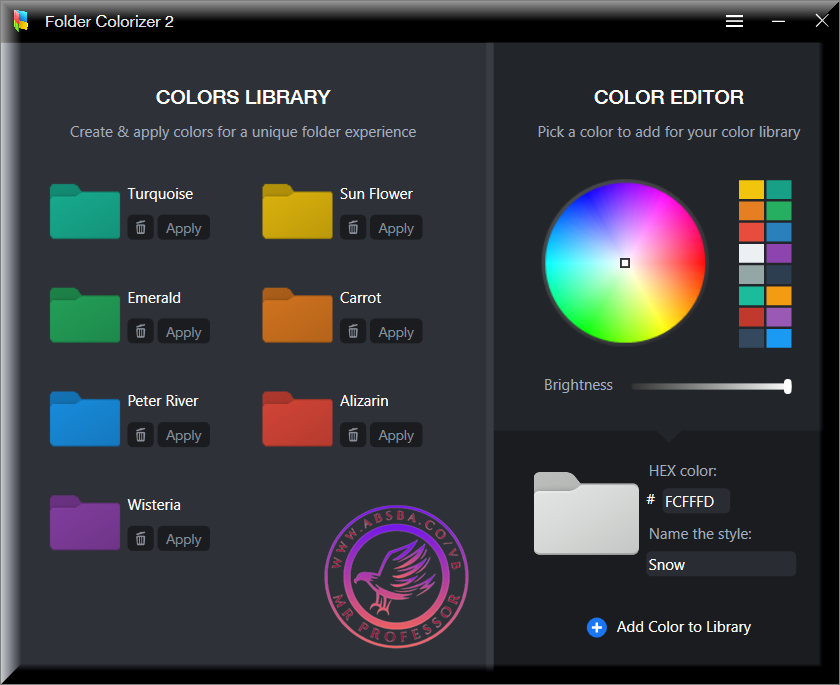Click the Snow folder preview in editor
Viewport: 840px width, 685px height.
click(x=586, y=514)
